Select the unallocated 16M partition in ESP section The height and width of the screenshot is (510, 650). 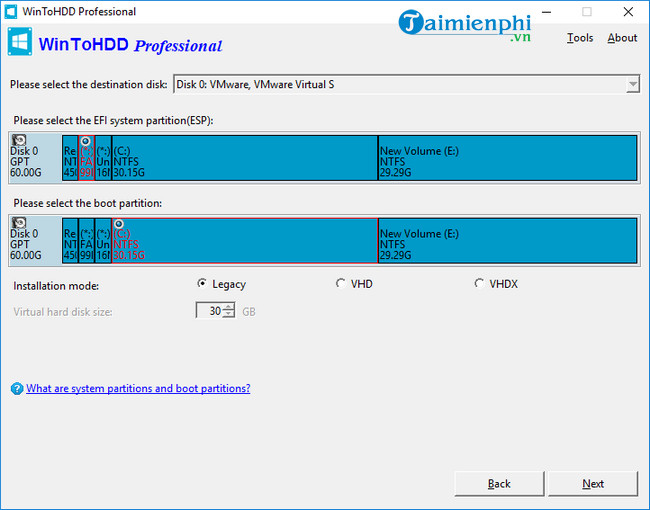[x=103, y=158]
